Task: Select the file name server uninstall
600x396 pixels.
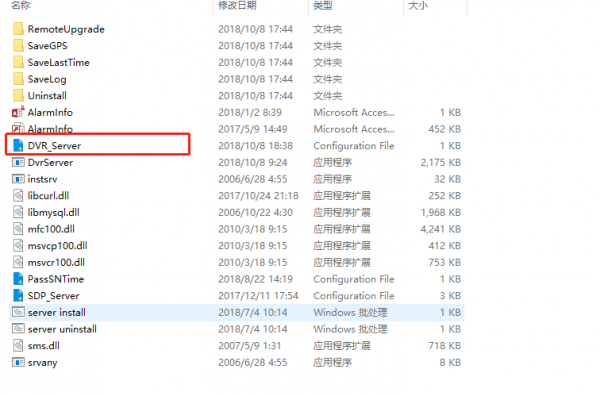Action: tap(62, 329)
